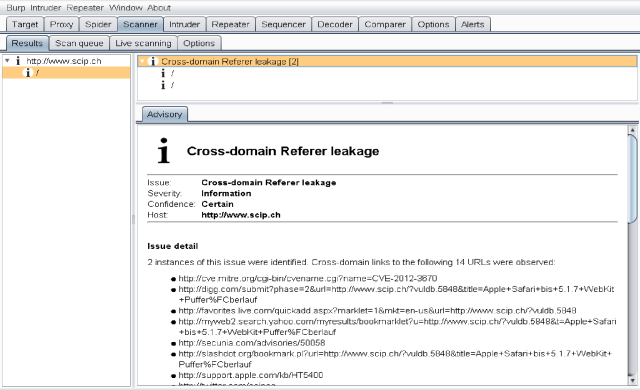Click the Host value http://www.scip.ch
This screenshot has height=390, width=640.
pyautogui.click(x=241, y=215)
